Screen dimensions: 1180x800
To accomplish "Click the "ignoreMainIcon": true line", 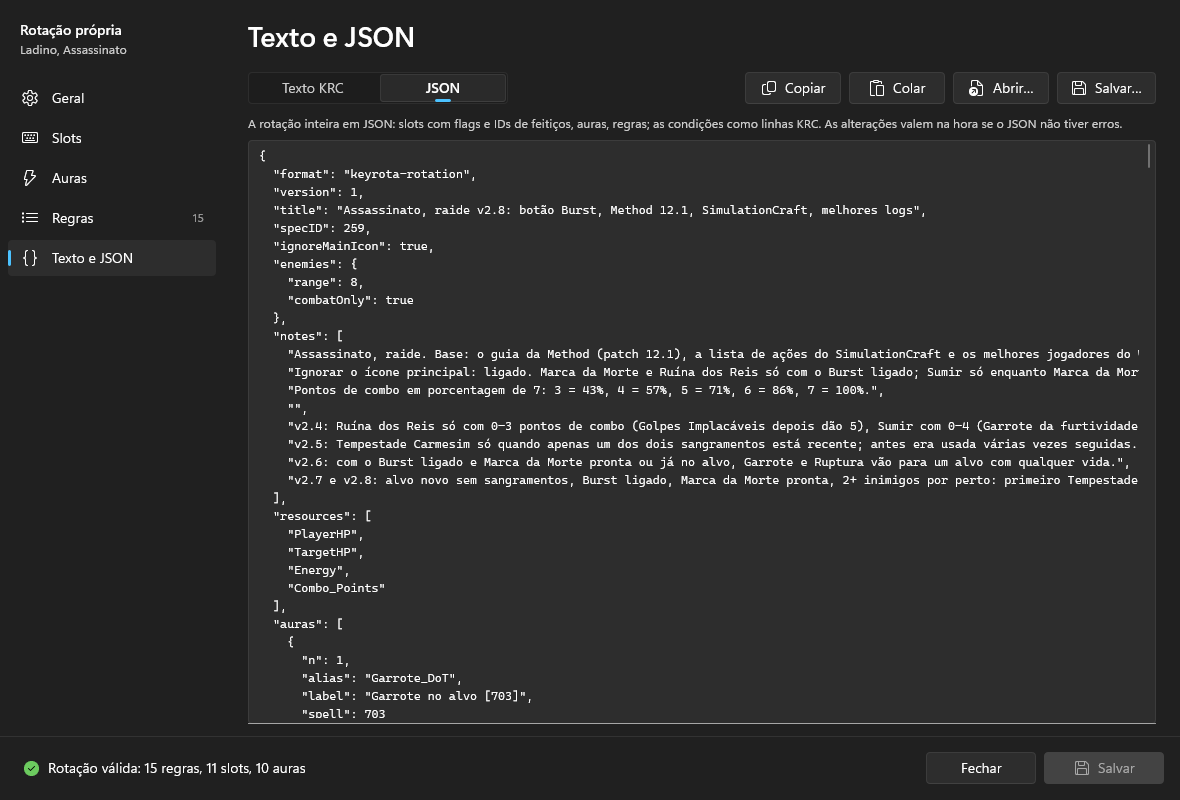I will pyautogui.click(x=354, y=246).
